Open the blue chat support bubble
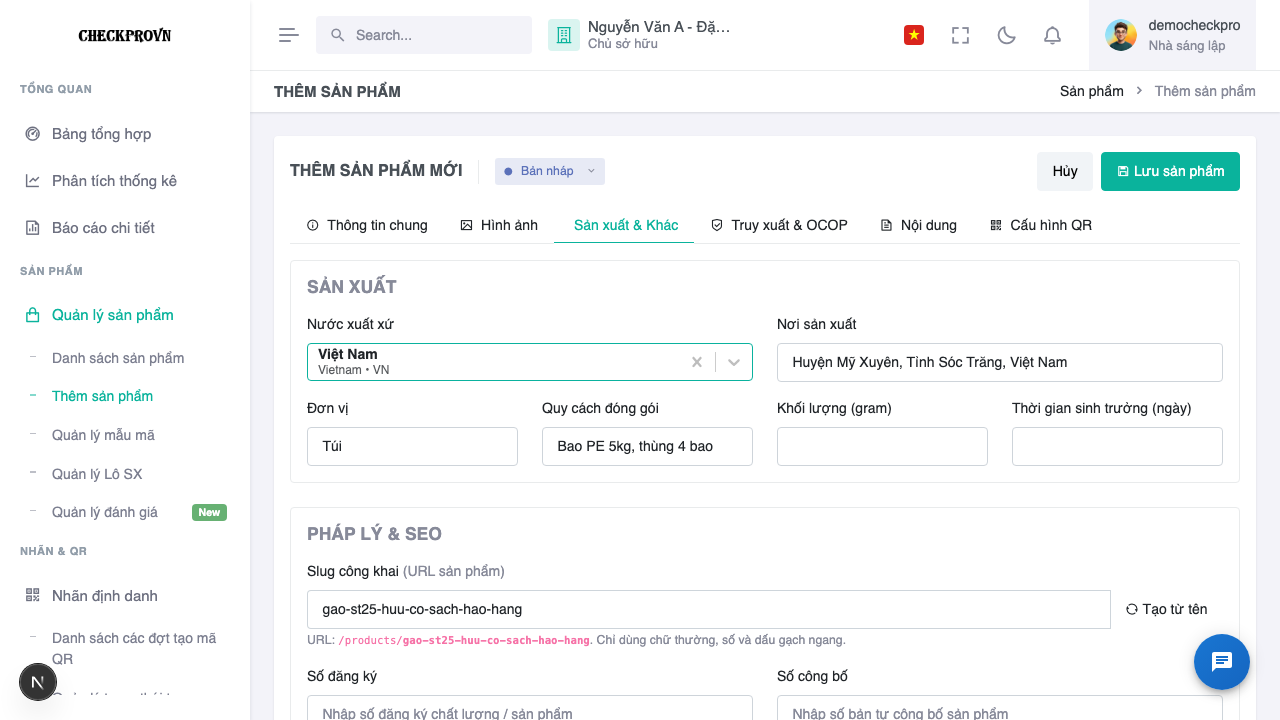The image size is (1280, 720). 1222,662
